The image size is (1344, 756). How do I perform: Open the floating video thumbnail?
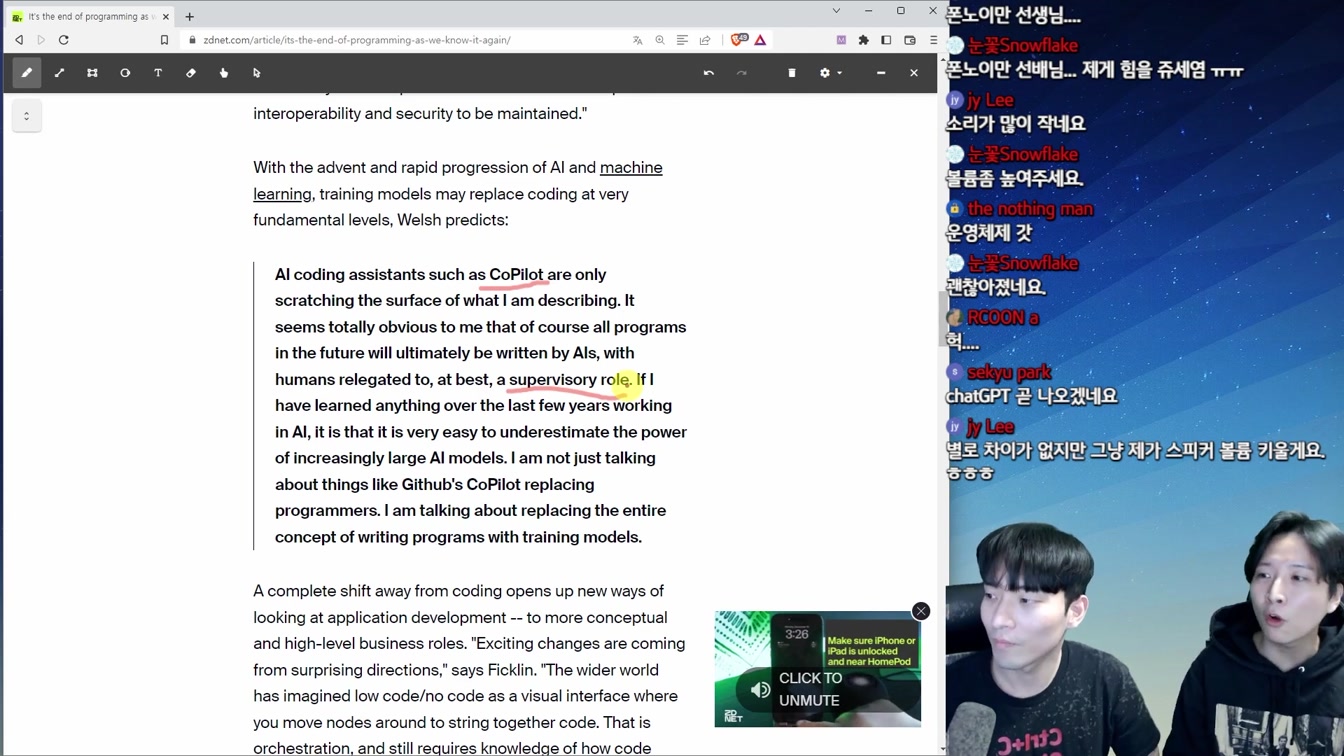(x=818, y=669)
